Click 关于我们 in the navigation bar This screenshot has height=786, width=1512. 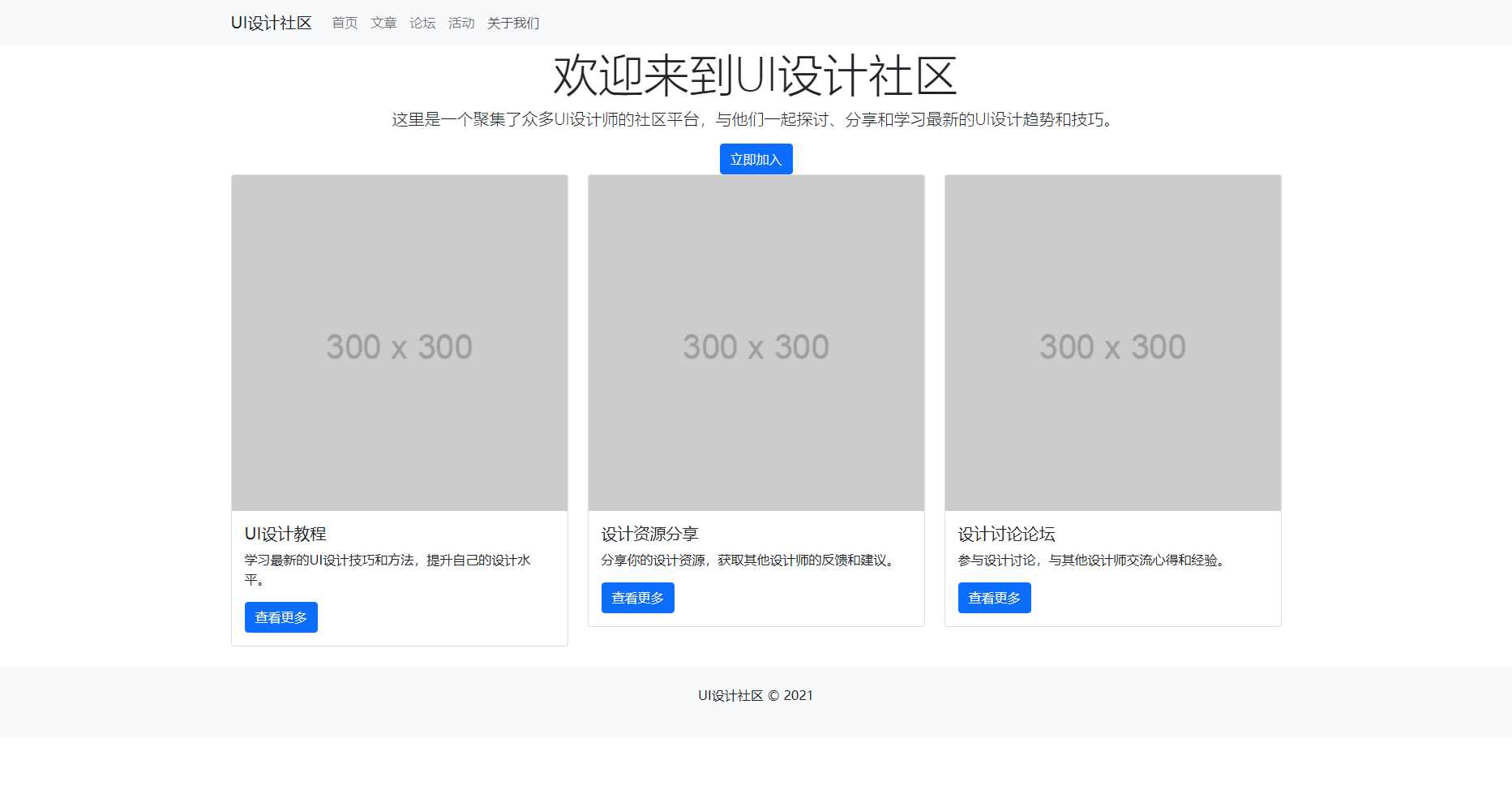point(512,23)
